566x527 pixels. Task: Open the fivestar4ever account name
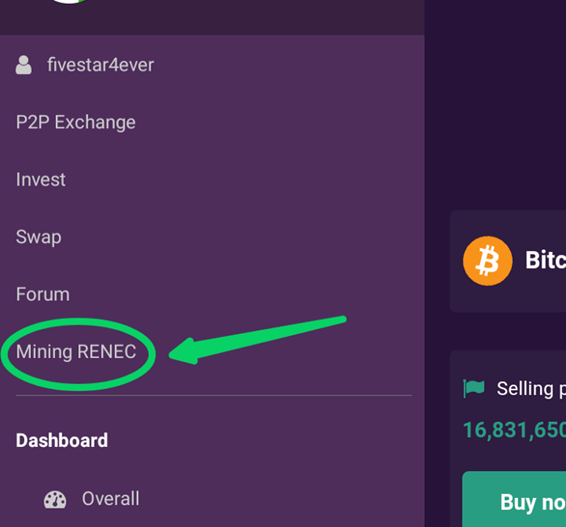(x=100, y=65)
